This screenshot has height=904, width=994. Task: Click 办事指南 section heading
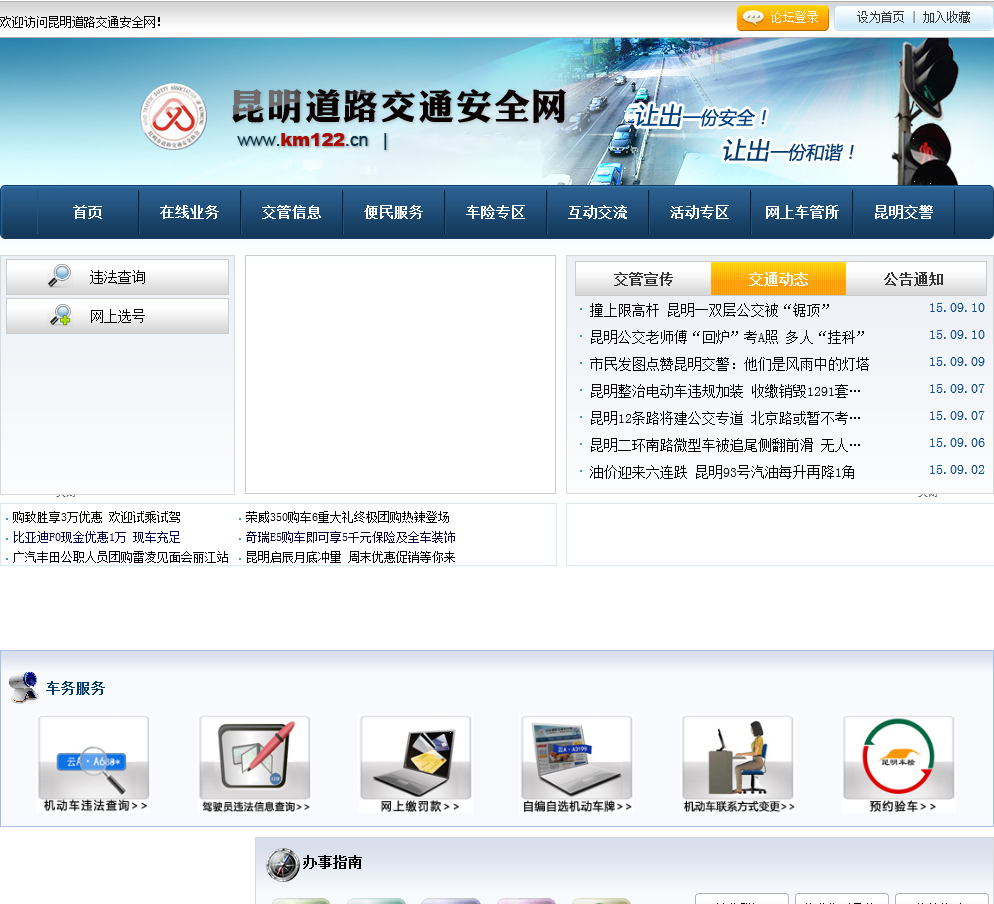tap(332, 862)
